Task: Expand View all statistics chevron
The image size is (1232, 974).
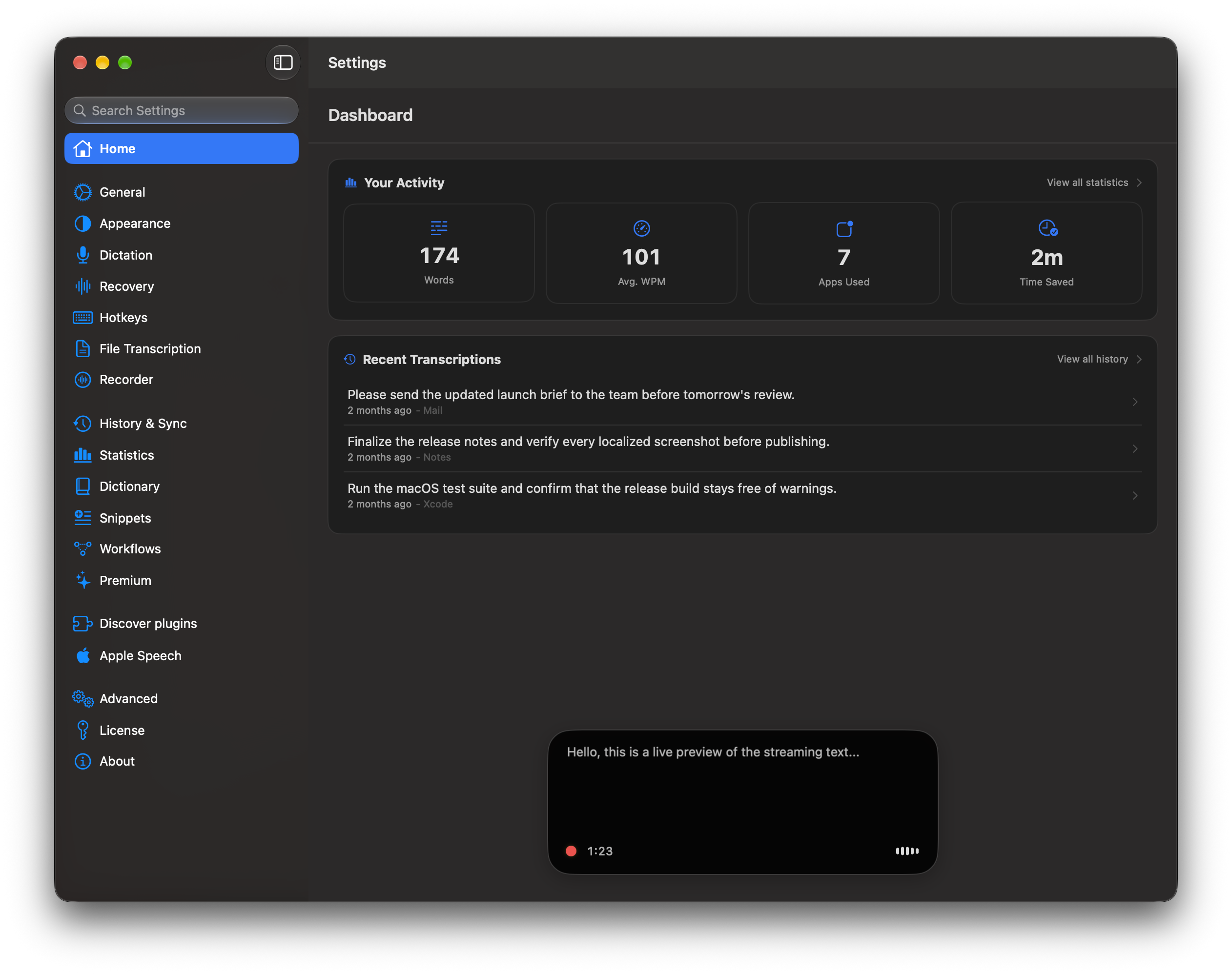Action: point(1139,183)
